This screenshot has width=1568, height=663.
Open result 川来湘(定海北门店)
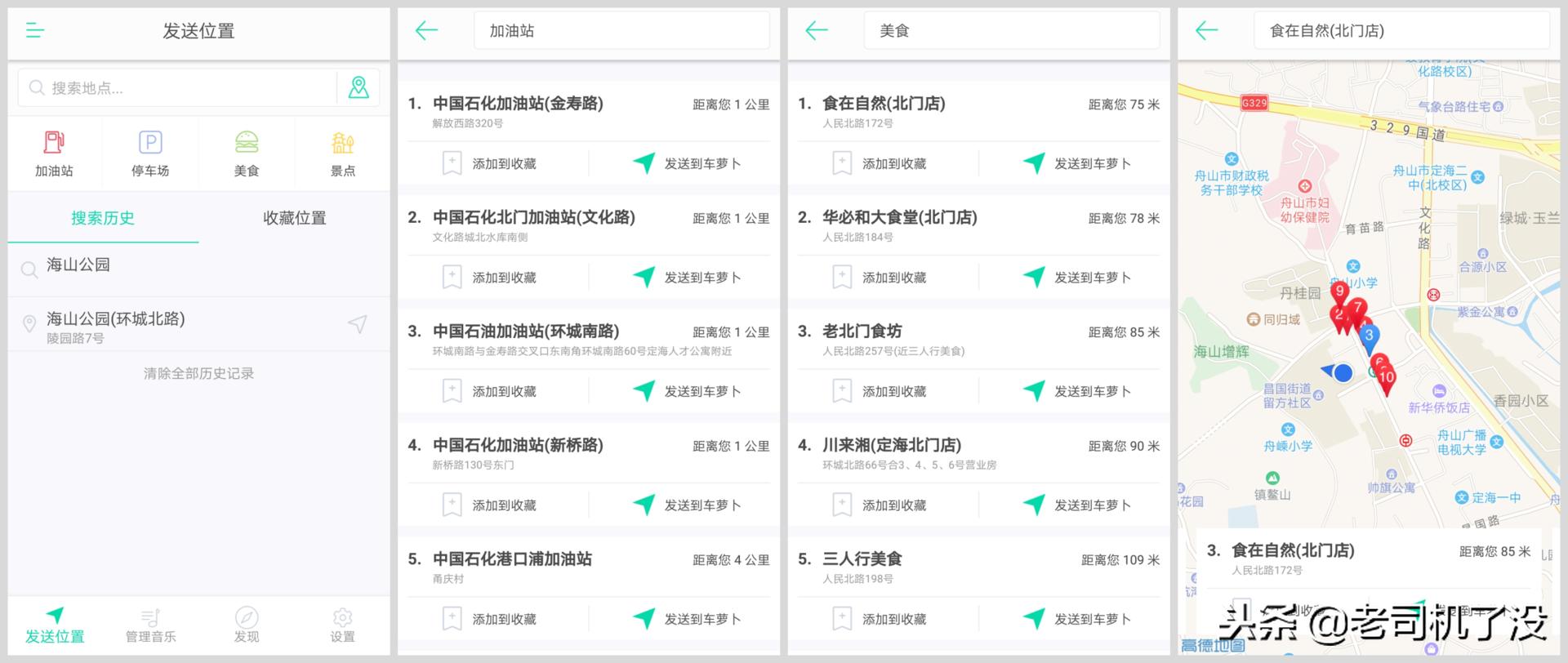click(978, 453)
